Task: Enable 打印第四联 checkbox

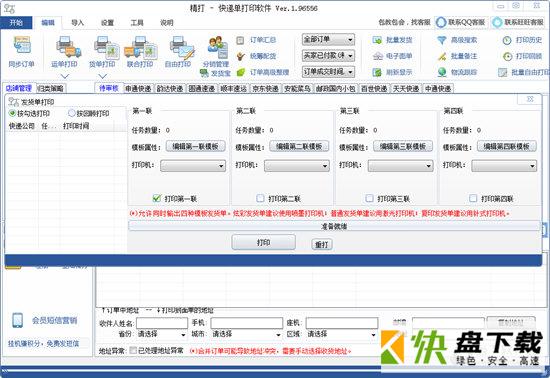Action: 473,198
